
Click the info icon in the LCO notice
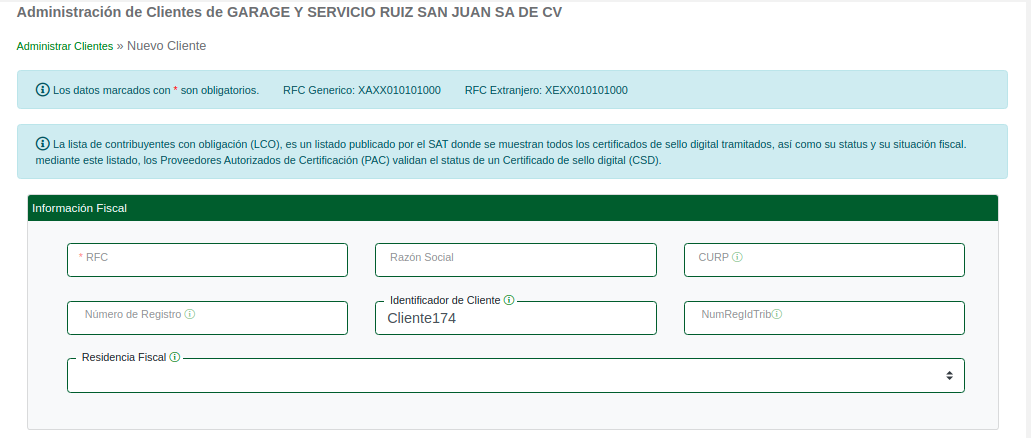coord(43,144)
